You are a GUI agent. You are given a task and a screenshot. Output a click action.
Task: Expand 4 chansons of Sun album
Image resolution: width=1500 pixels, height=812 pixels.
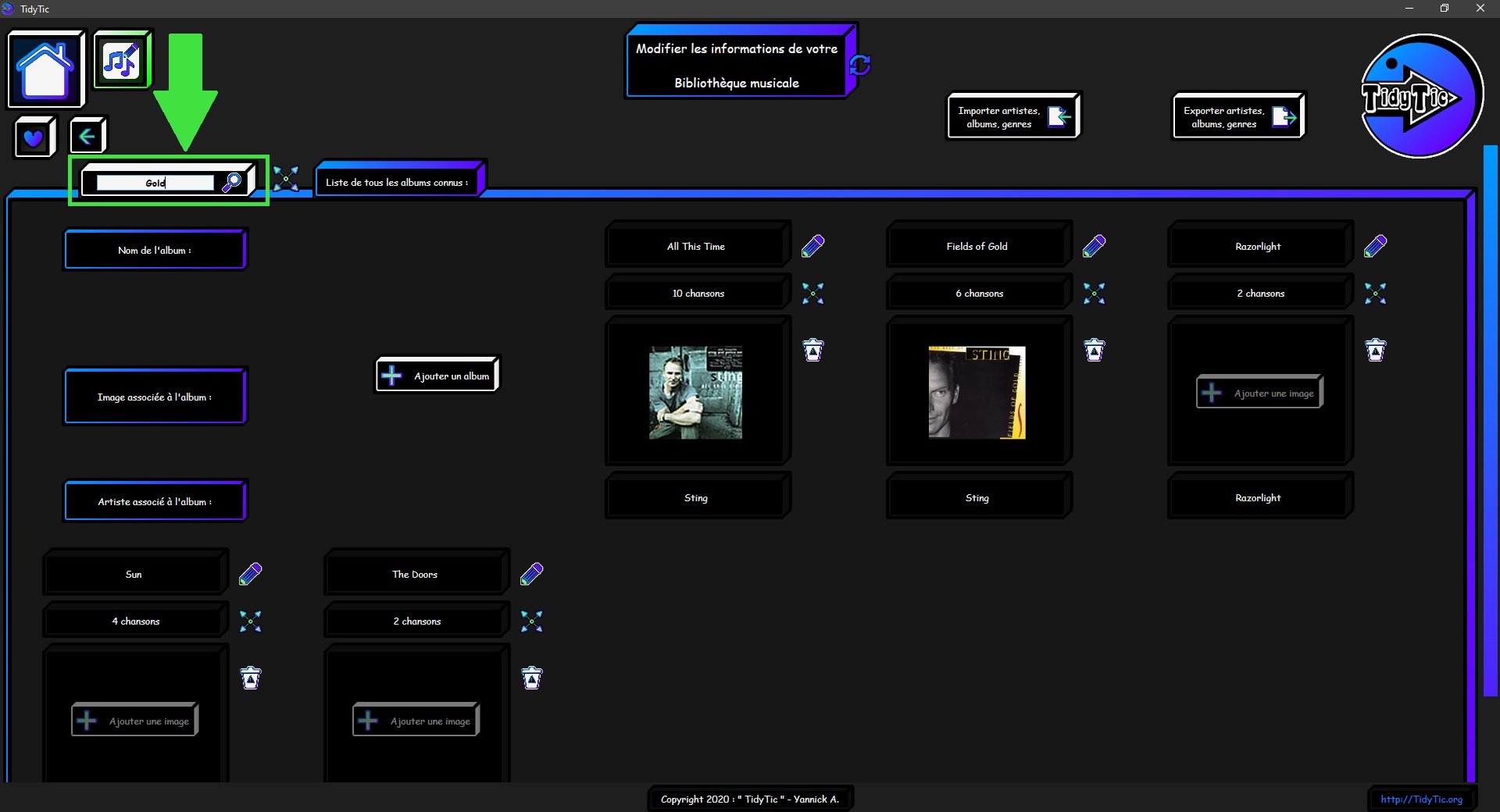[250, 621]
